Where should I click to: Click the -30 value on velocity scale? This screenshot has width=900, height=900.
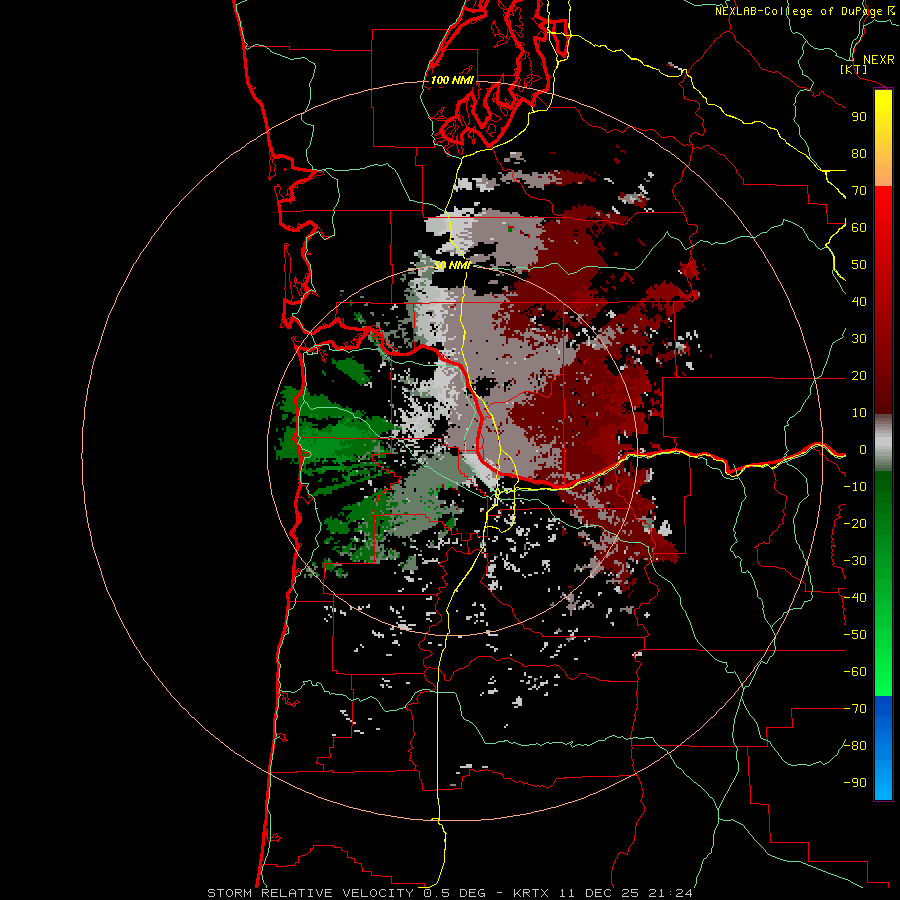click(x=855, y=561)
